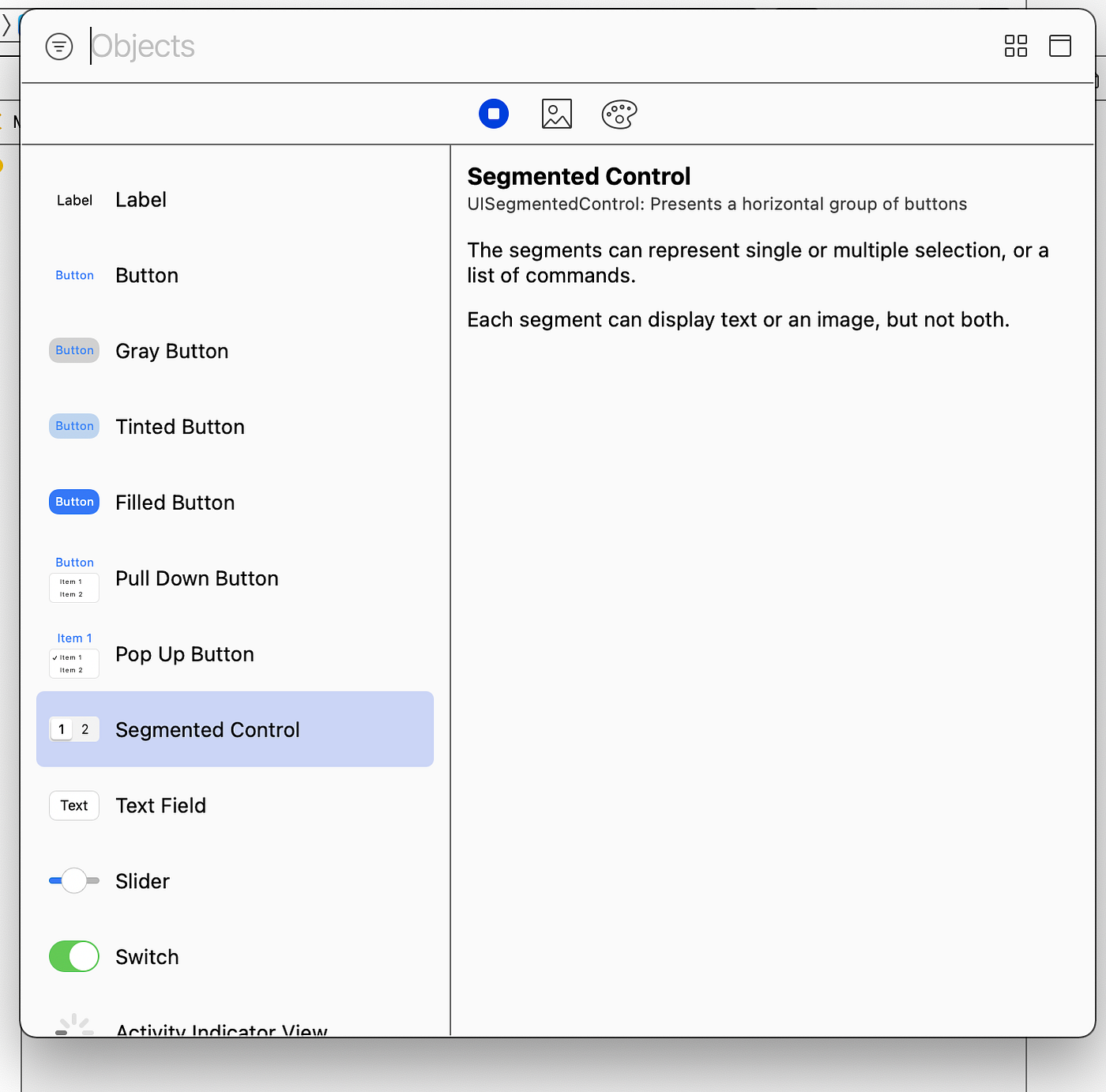Switch to list view layout icon
1106x1092 pixels.
[1059, 47]
